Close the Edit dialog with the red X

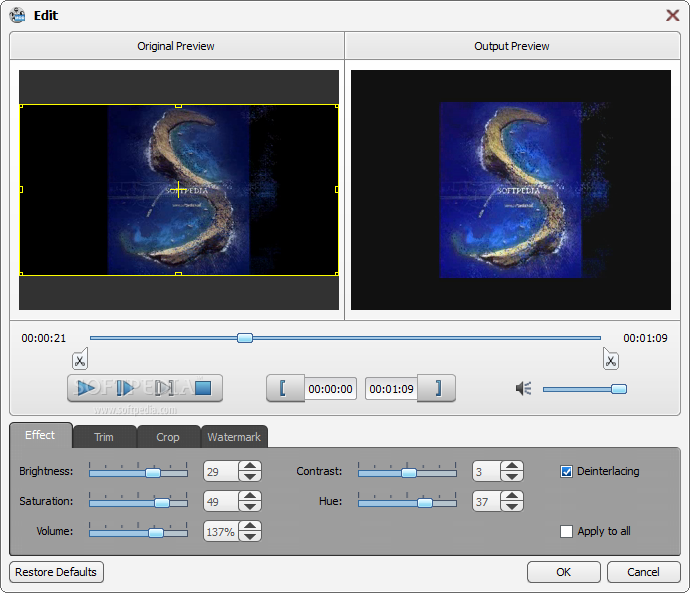[672, 15]
